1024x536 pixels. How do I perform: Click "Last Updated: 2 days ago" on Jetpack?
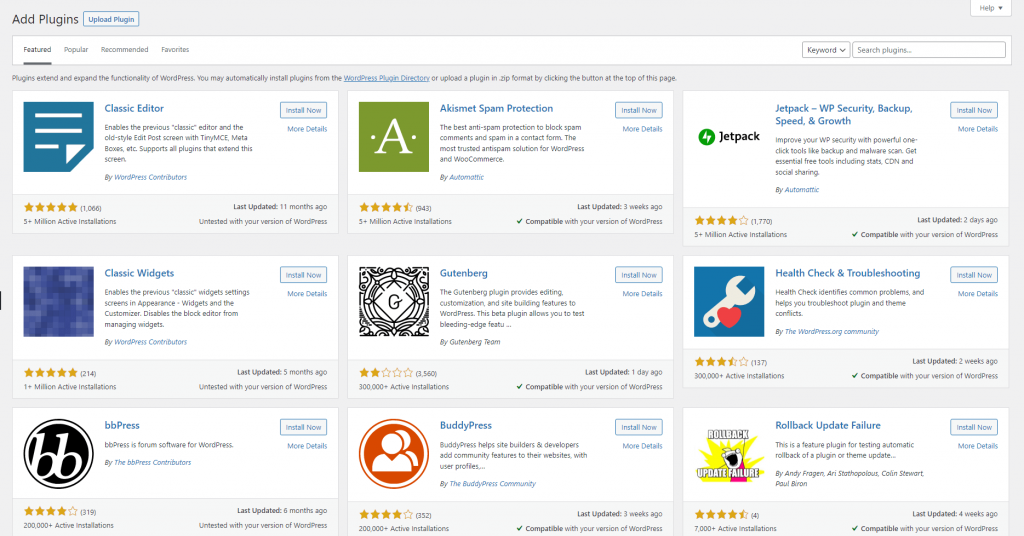pyautogui.click(x=957, y=220)
